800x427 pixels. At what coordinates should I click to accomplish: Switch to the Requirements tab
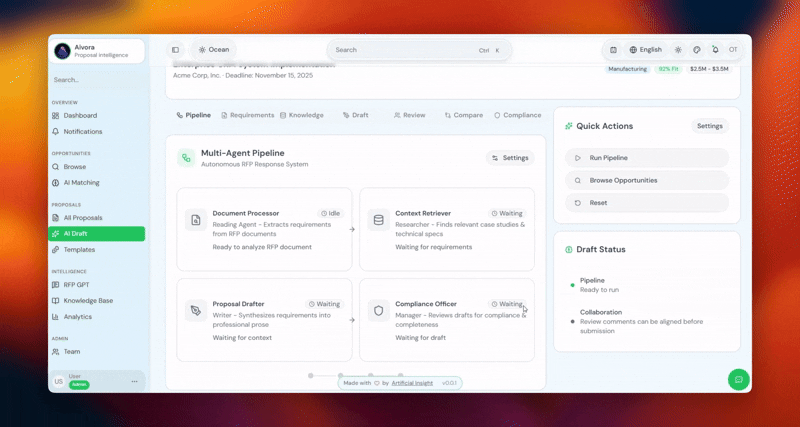(x=247, y=115)
